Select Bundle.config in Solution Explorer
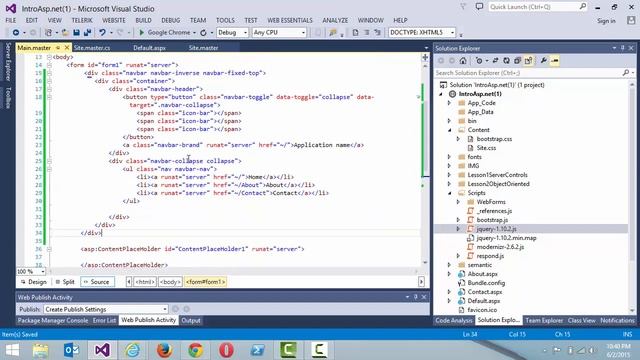The height and width of the screenshot is (360, 640). click(486, 283)
